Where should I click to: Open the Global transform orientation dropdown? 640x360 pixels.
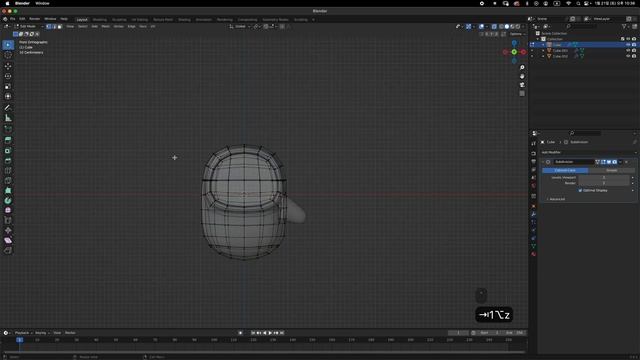240,27
